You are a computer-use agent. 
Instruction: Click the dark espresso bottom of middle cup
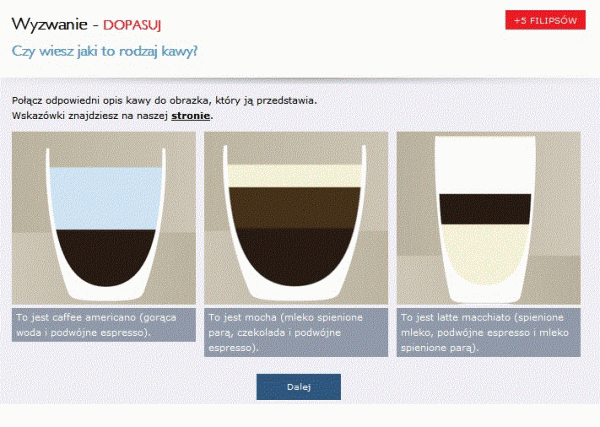pyautogui.click(x=295, y=256)
